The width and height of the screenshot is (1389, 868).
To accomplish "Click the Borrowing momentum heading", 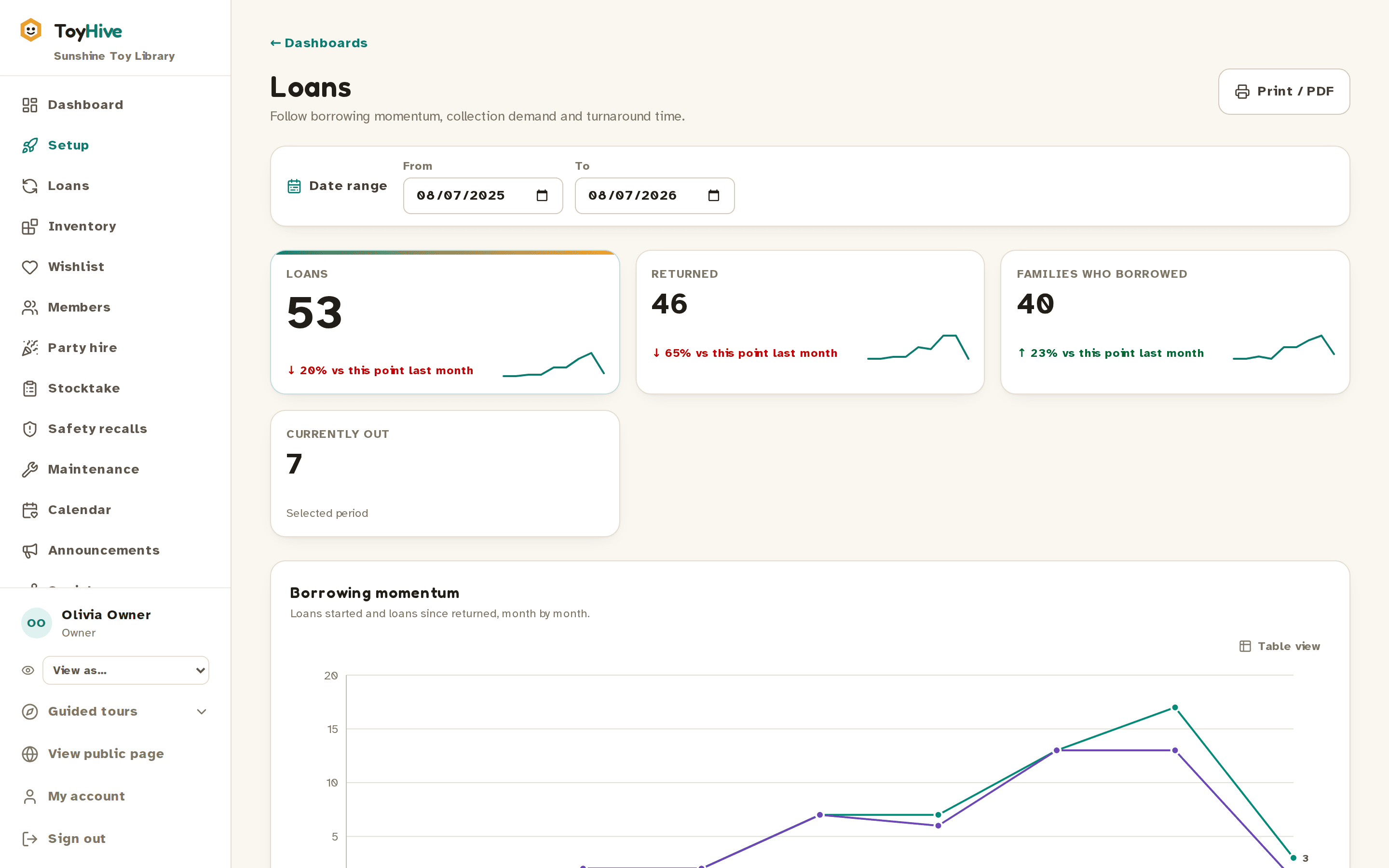I will click(x=374, y=593).
